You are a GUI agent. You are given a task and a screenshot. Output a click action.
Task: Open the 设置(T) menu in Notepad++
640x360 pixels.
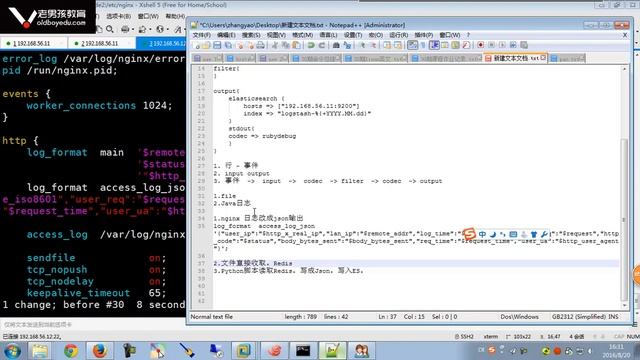point(353,35)
